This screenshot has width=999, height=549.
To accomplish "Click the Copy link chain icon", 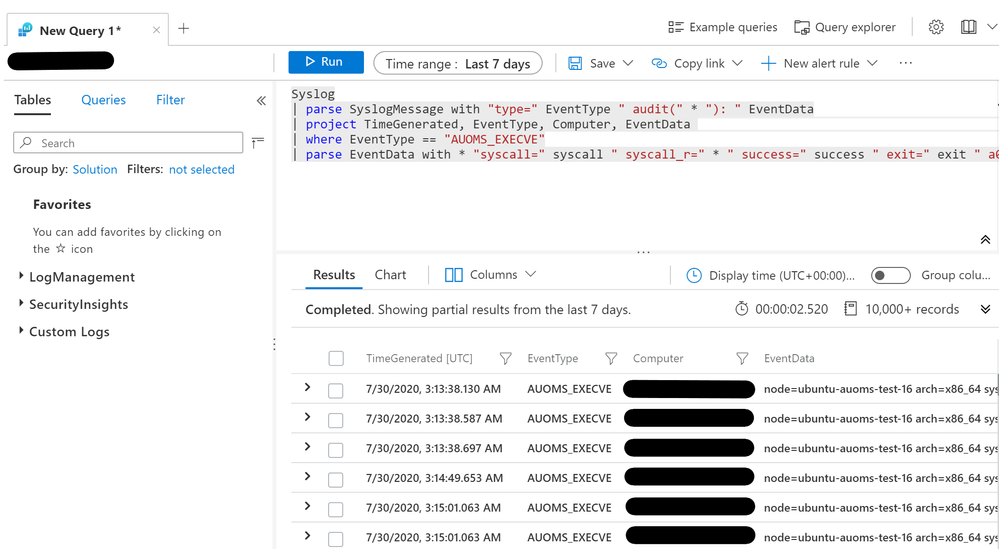I will coord(659,64).
